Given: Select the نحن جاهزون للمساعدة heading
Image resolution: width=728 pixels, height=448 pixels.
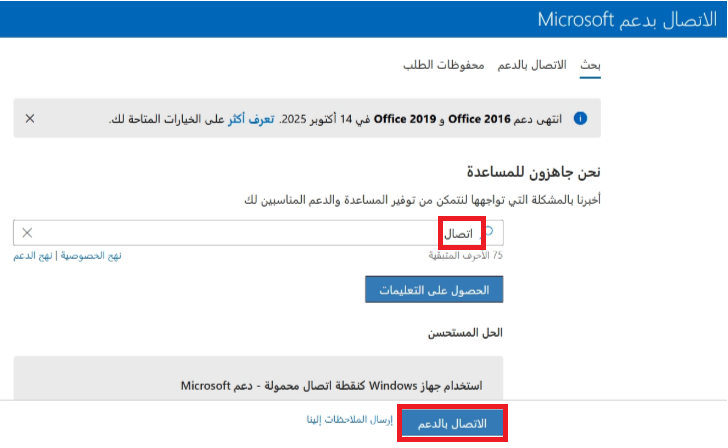Looking at the screenshot, I should point(533,172).
